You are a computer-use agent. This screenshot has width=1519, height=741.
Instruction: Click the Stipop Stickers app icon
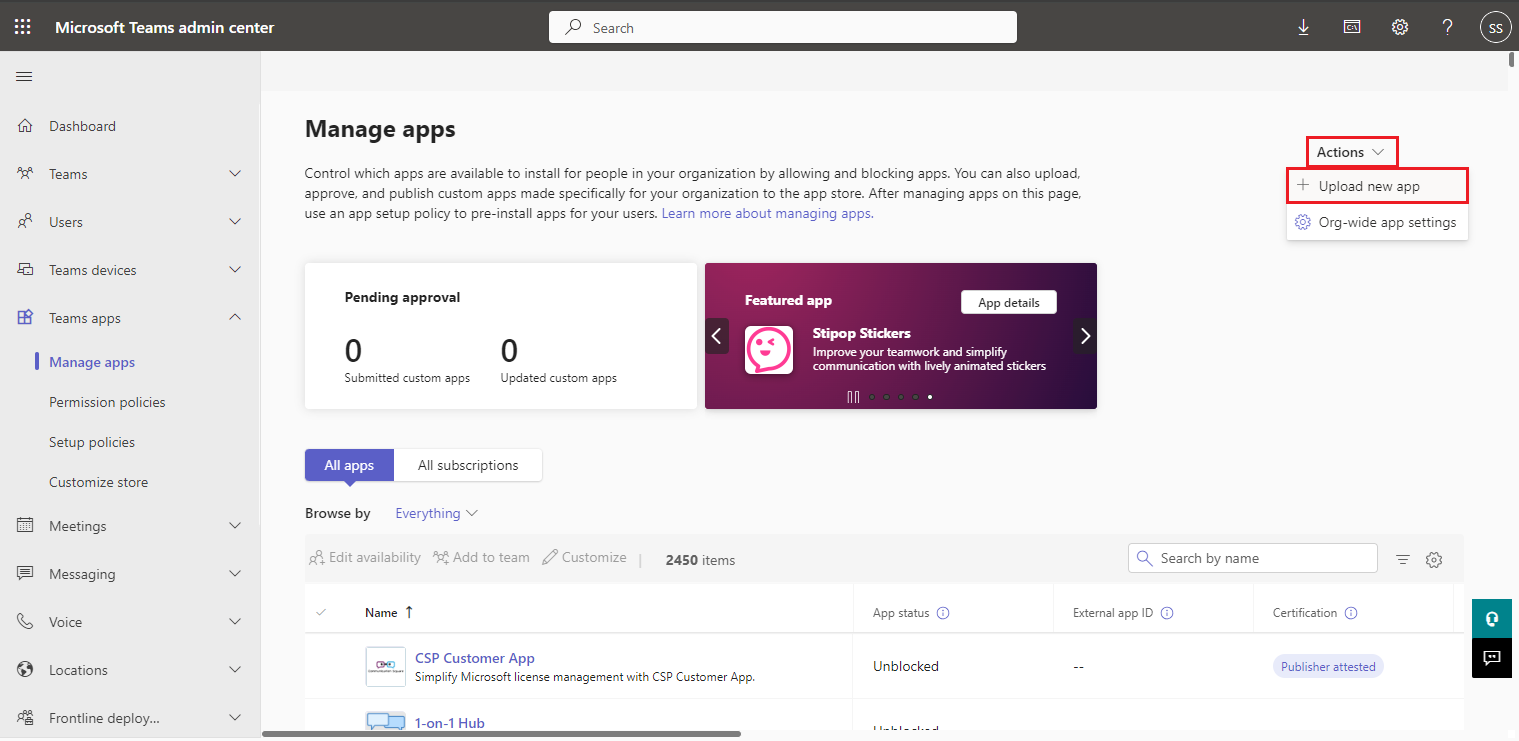click(769, 350)
